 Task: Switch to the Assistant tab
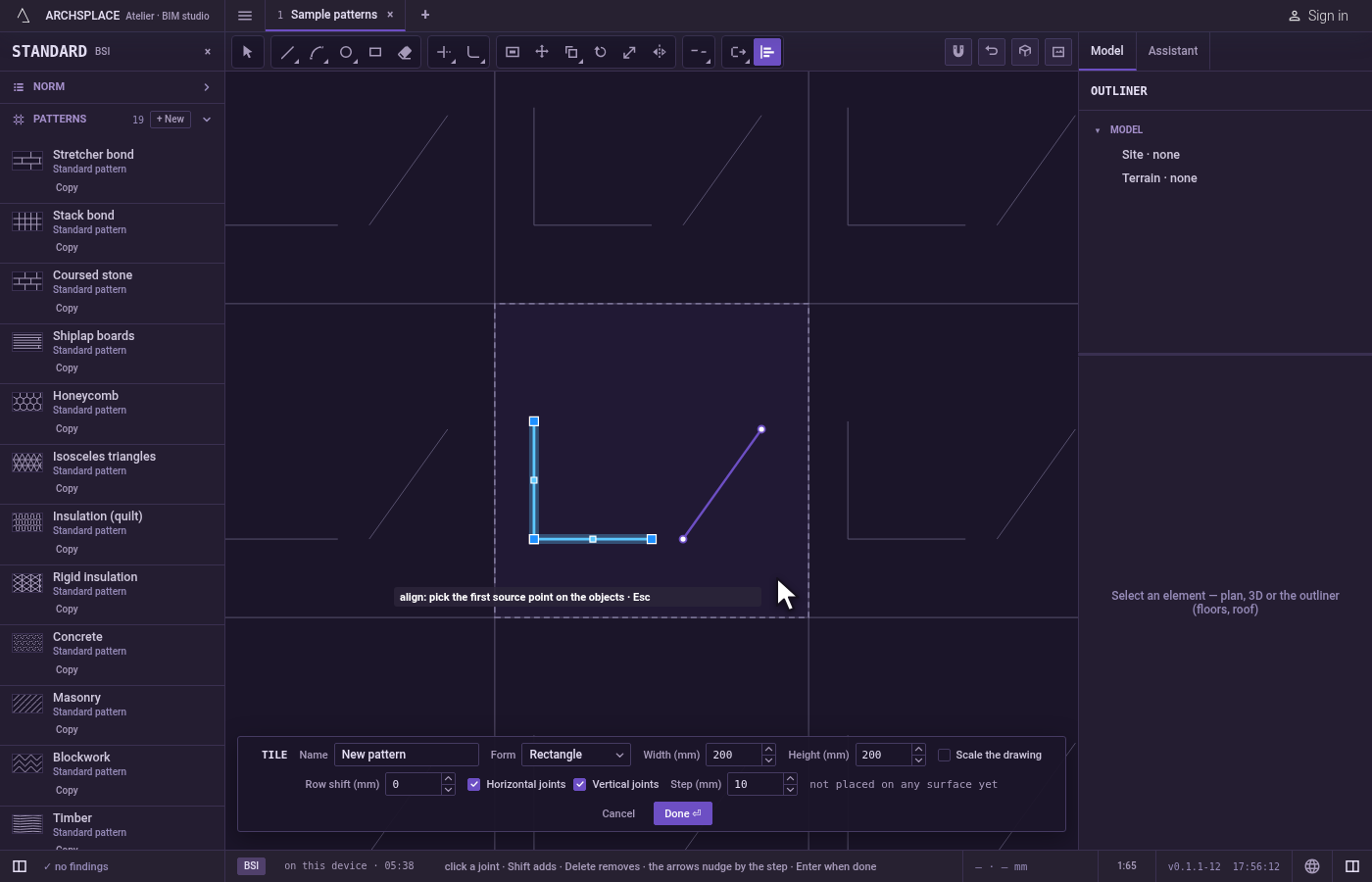pos(1173,51)
